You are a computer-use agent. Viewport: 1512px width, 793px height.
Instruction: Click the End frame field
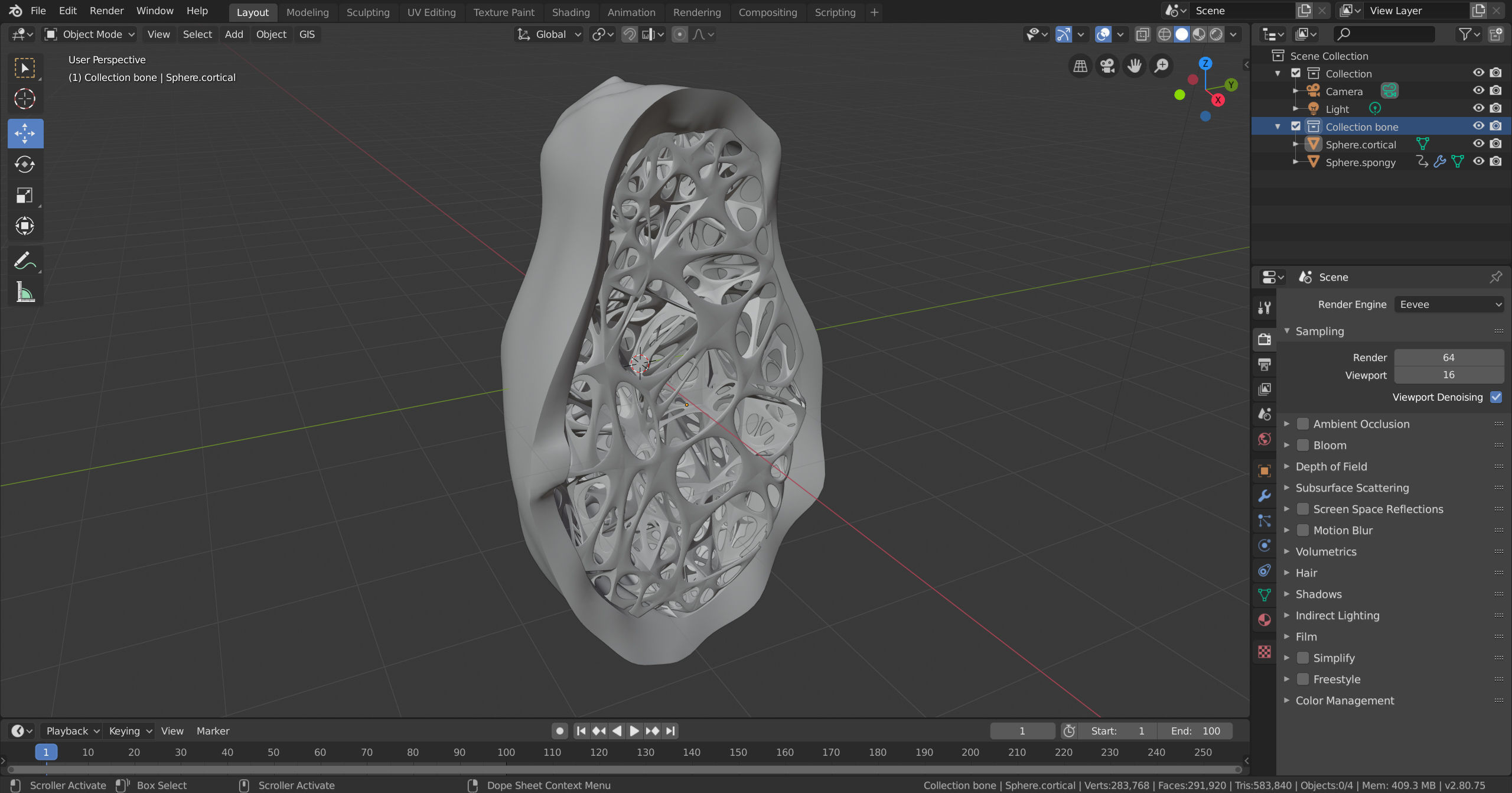(1195, 731)
